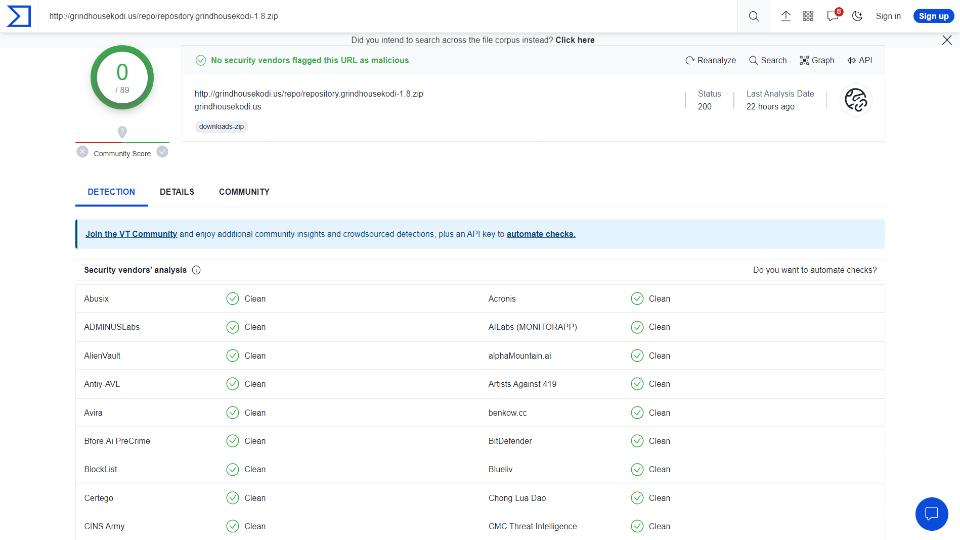Click the 'AlienVault' vendor name
960x540 pixels.
click(102, 356)
